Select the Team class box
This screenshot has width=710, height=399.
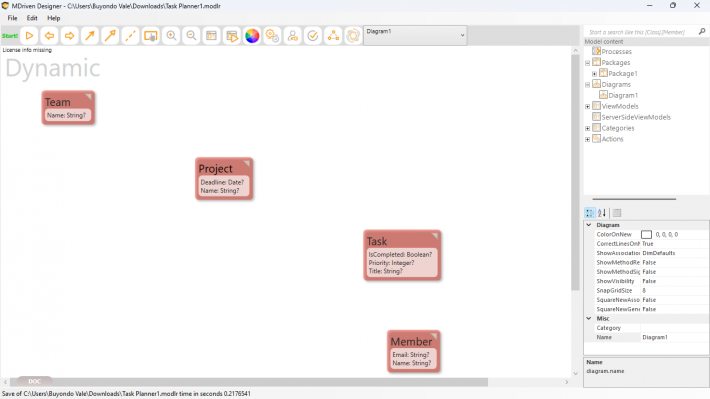(68, 107)
